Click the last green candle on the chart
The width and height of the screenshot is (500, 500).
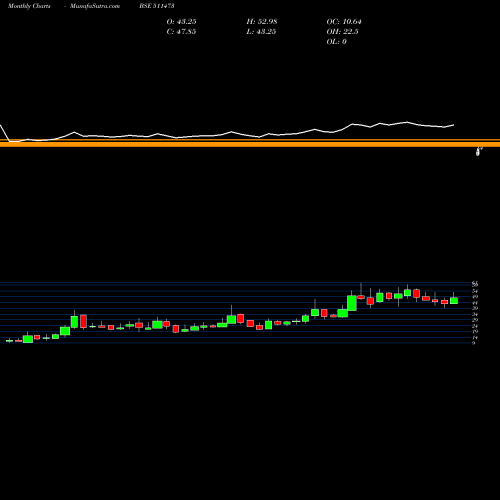pyautogui.click(x=454, y=301)
